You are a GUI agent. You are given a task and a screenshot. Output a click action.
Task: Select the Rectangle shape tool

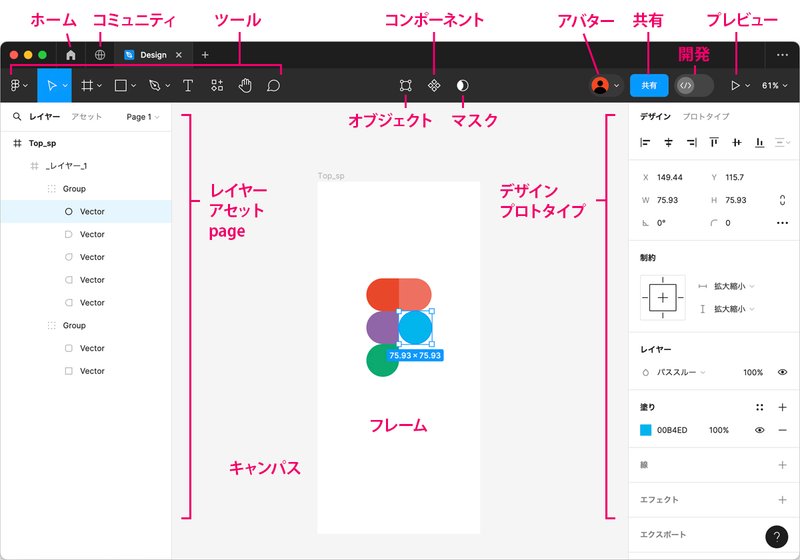[x=120, y=85]
